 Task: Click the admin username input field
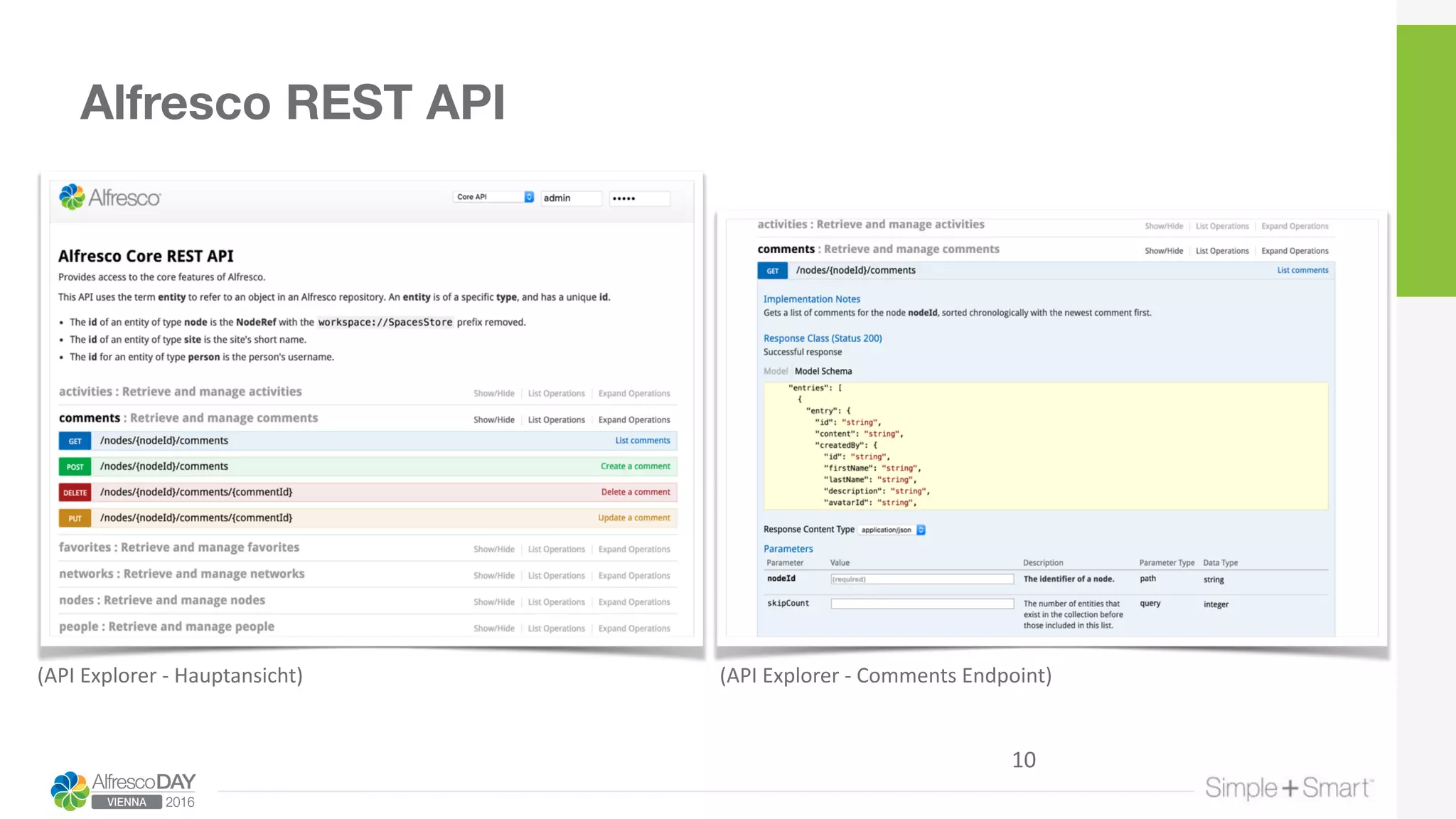pyautogui.click(x=571, y=198)
